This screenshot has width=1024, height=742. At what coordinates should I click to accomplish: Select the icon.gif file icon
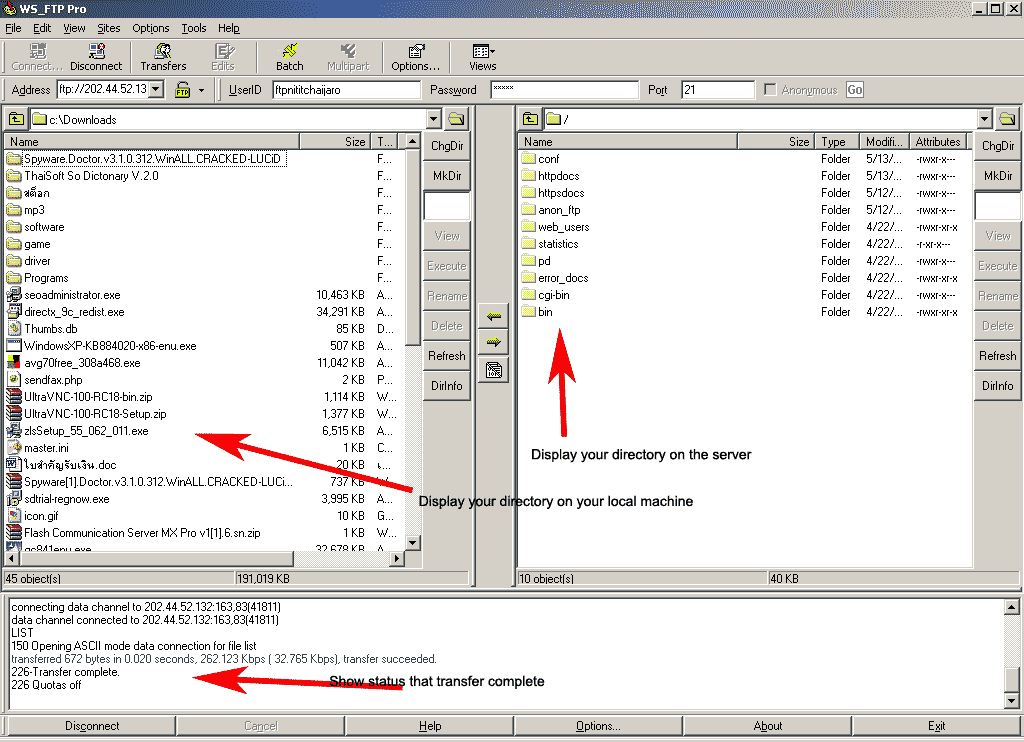click(14, 515)
